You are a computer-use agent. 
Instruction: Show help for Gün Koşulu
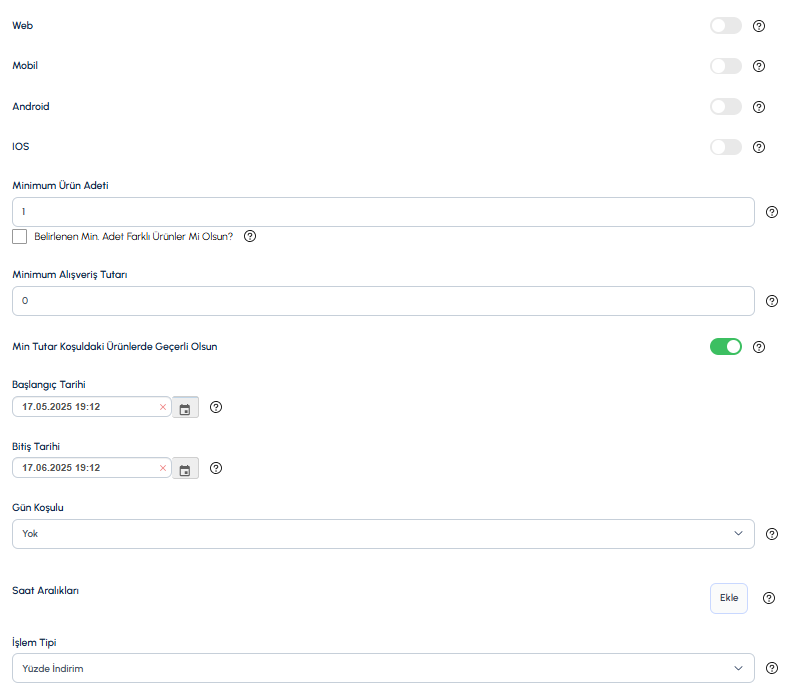click(772, 534)
